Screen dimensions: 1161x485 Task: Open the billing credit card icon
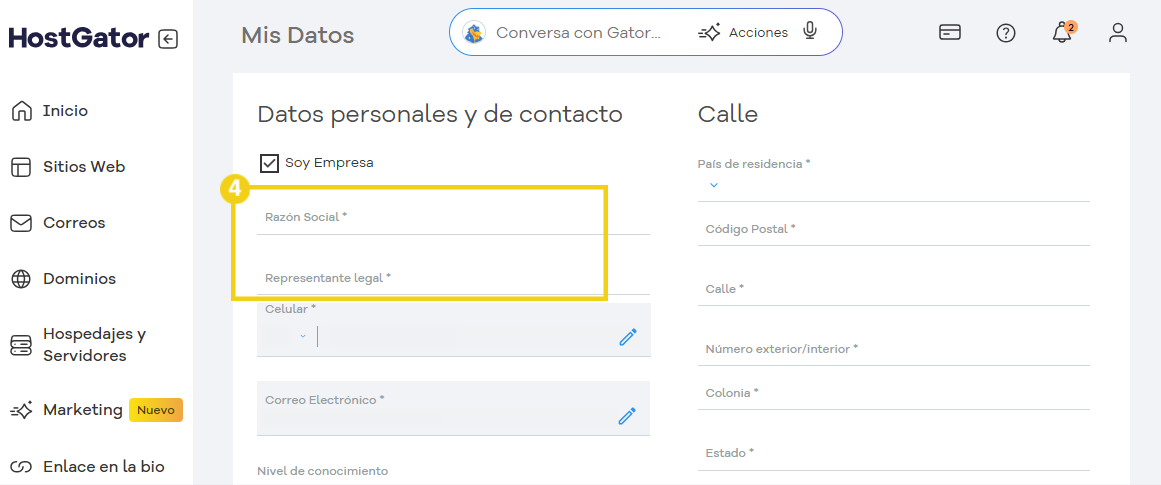pos(949,33)
